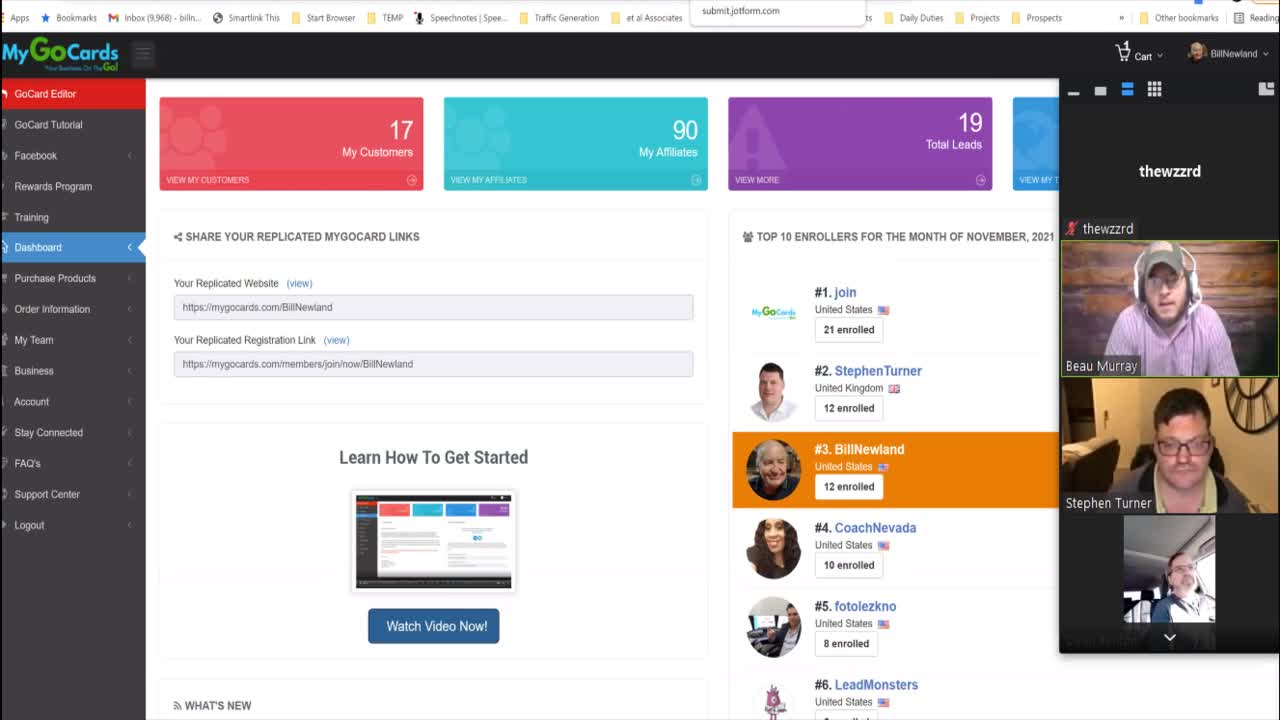Click the arrow icon on Total Leads card

980,180
